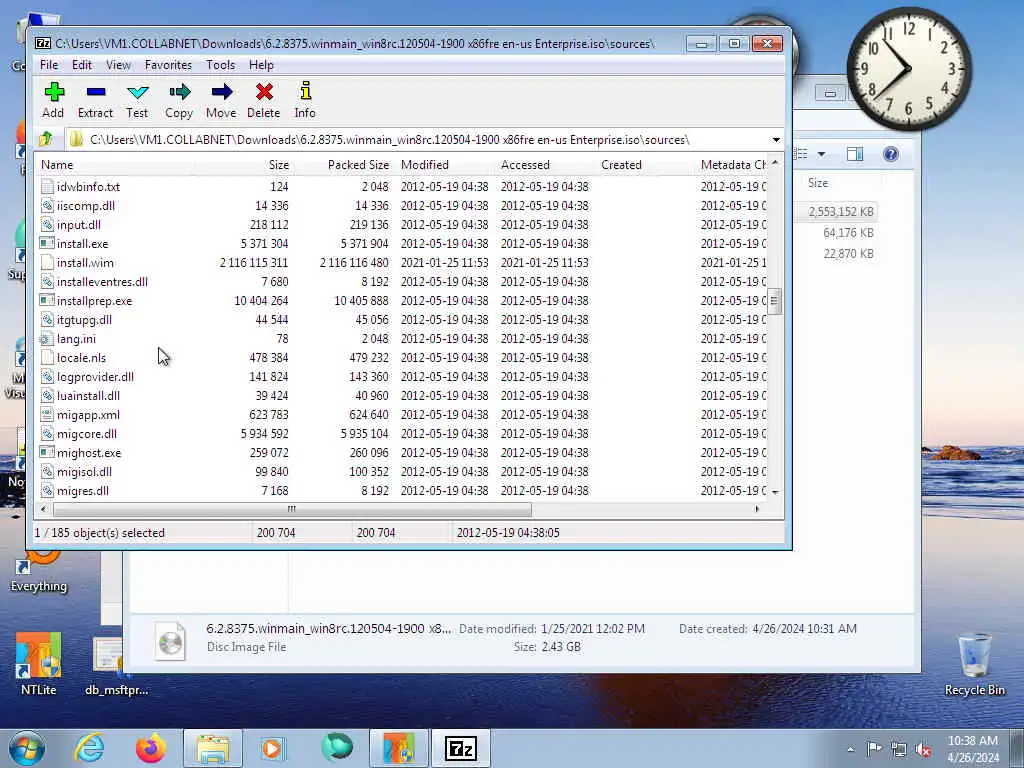Open the Edit menu

pyautogui.click(x=82, y=65)
